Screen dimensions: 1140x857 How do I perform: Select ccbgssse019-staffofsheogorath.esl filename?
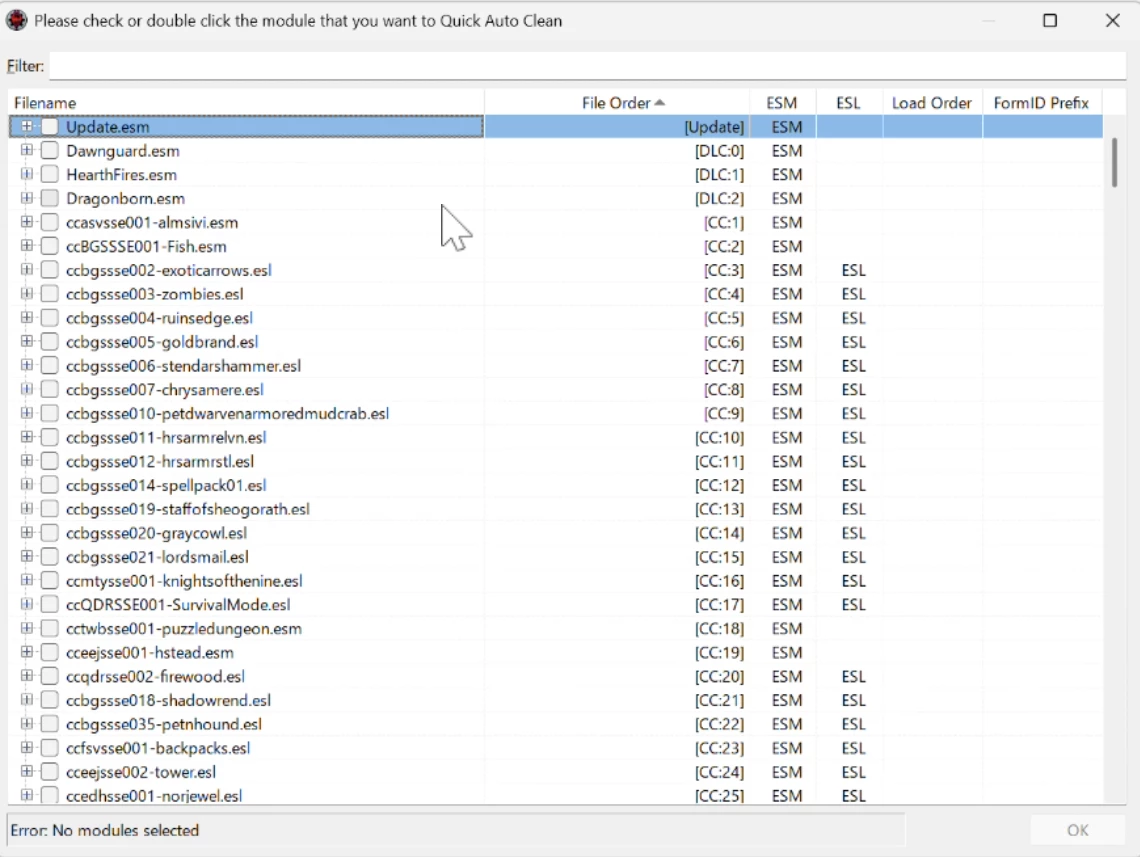(x=188, y=510)
